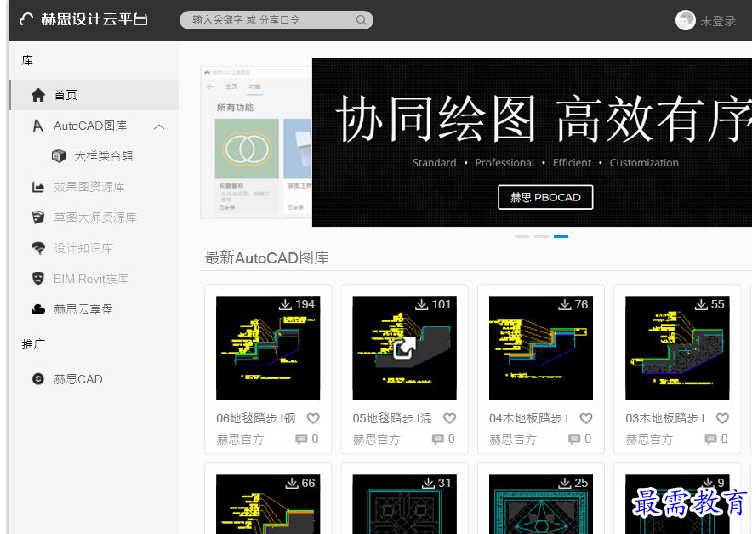Click the BIM Revit族库 shield icon
Viewport: 756px width, 534px height.
pos(38,279)
